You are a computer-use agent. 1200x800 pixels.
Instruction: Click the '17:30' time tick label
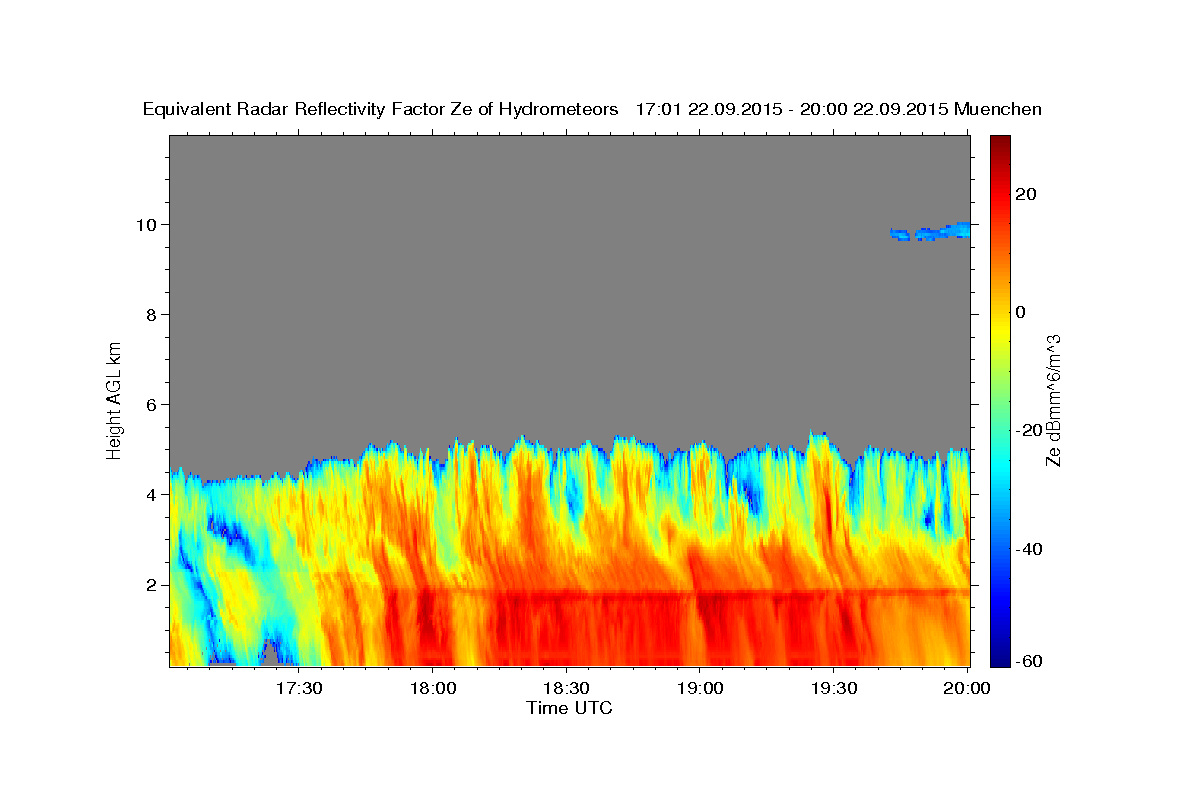point(299,689)
